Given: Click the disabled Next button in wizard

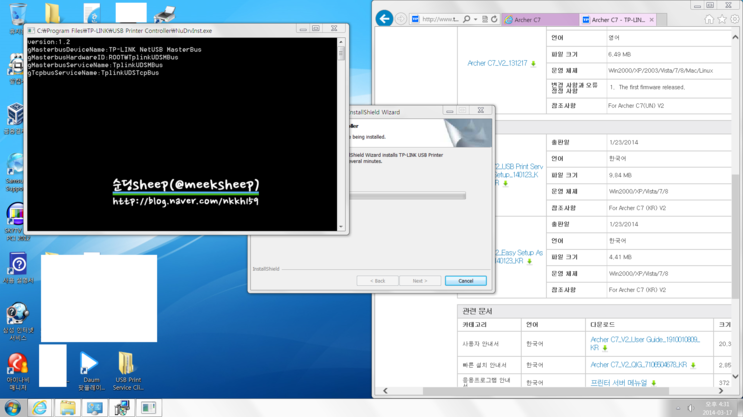Looking at the screenshot, I should pyautogui.click(x=420, y=281).
